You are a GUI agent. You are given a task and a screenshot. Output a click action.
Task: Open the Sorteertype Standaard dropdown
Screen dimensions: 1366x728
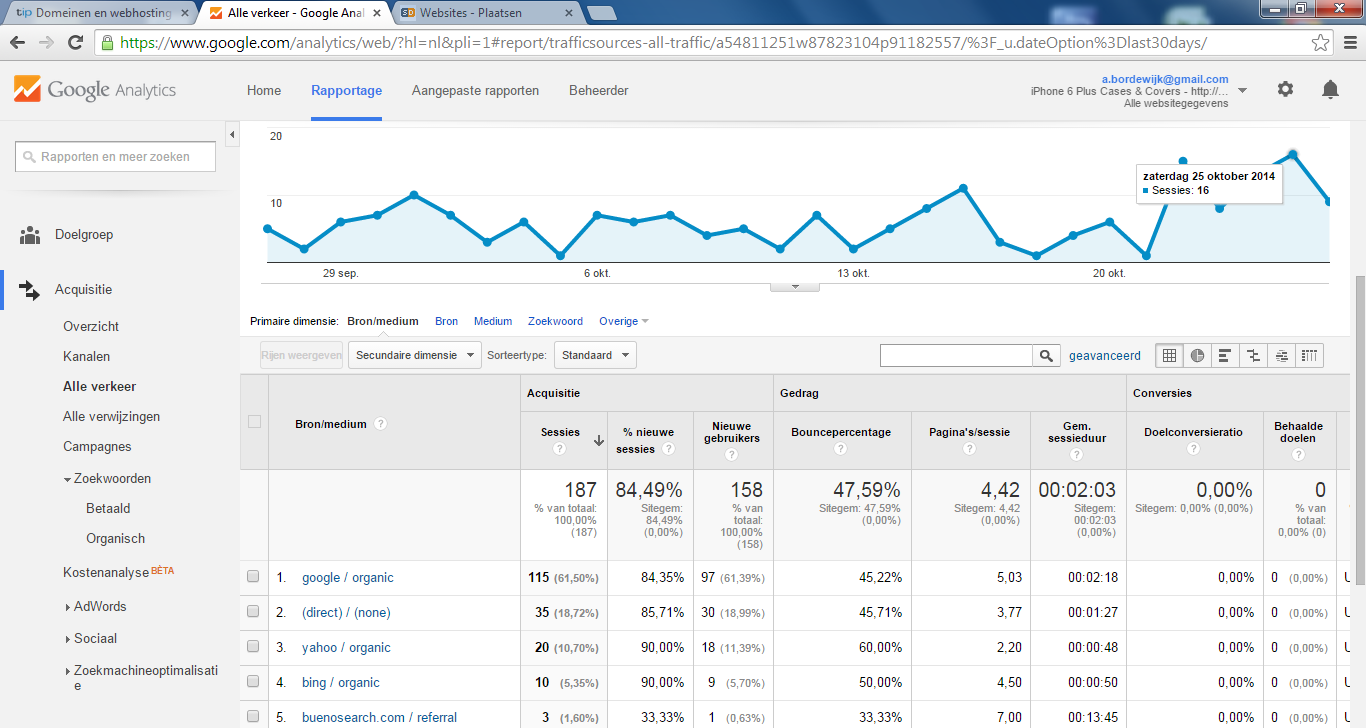(596, 355)
